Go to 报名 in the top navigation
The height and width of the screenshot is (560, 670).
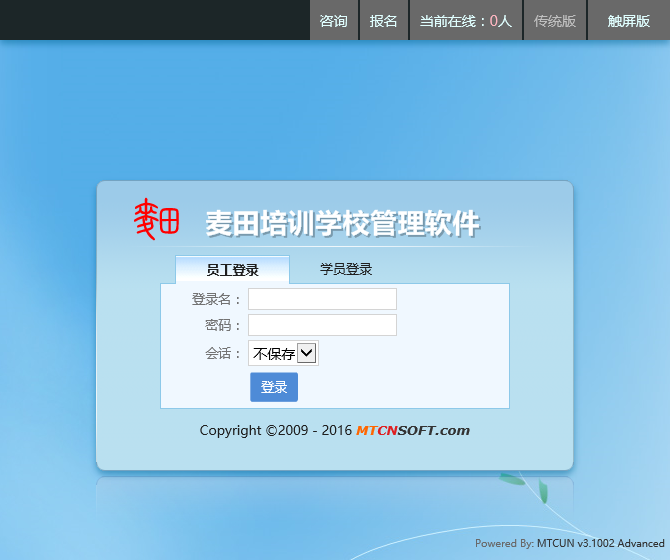[383, 21]
